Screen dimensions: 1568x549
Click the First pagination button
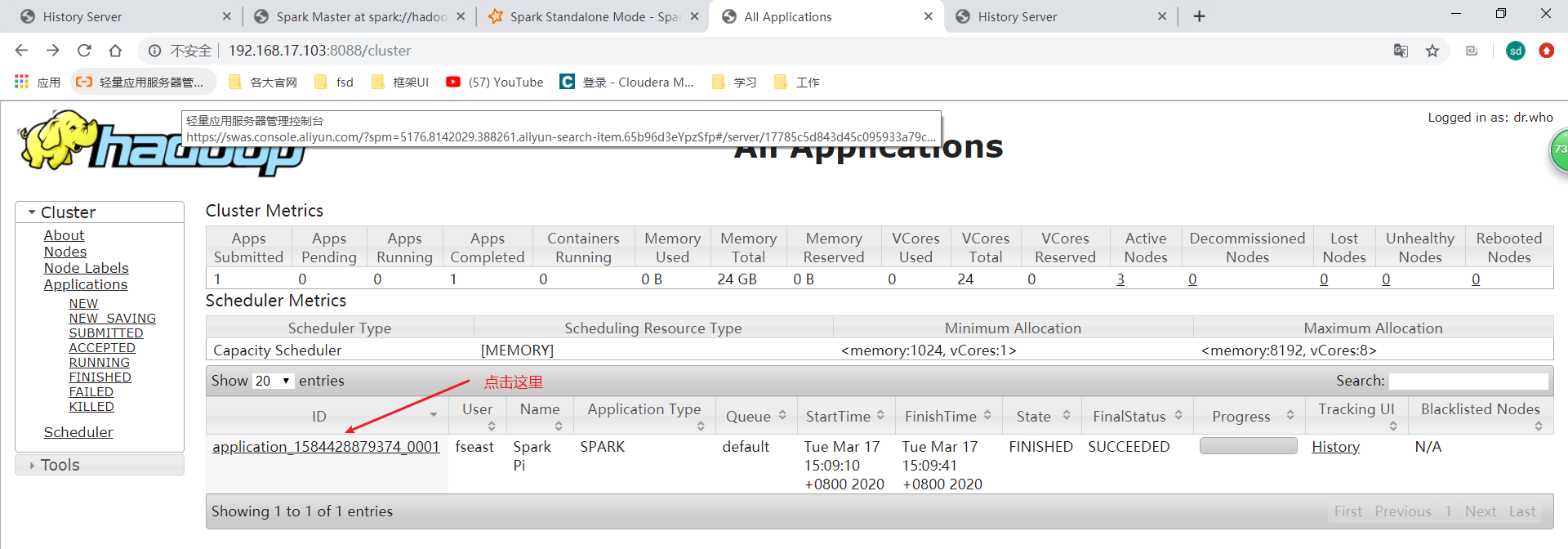1347,511
